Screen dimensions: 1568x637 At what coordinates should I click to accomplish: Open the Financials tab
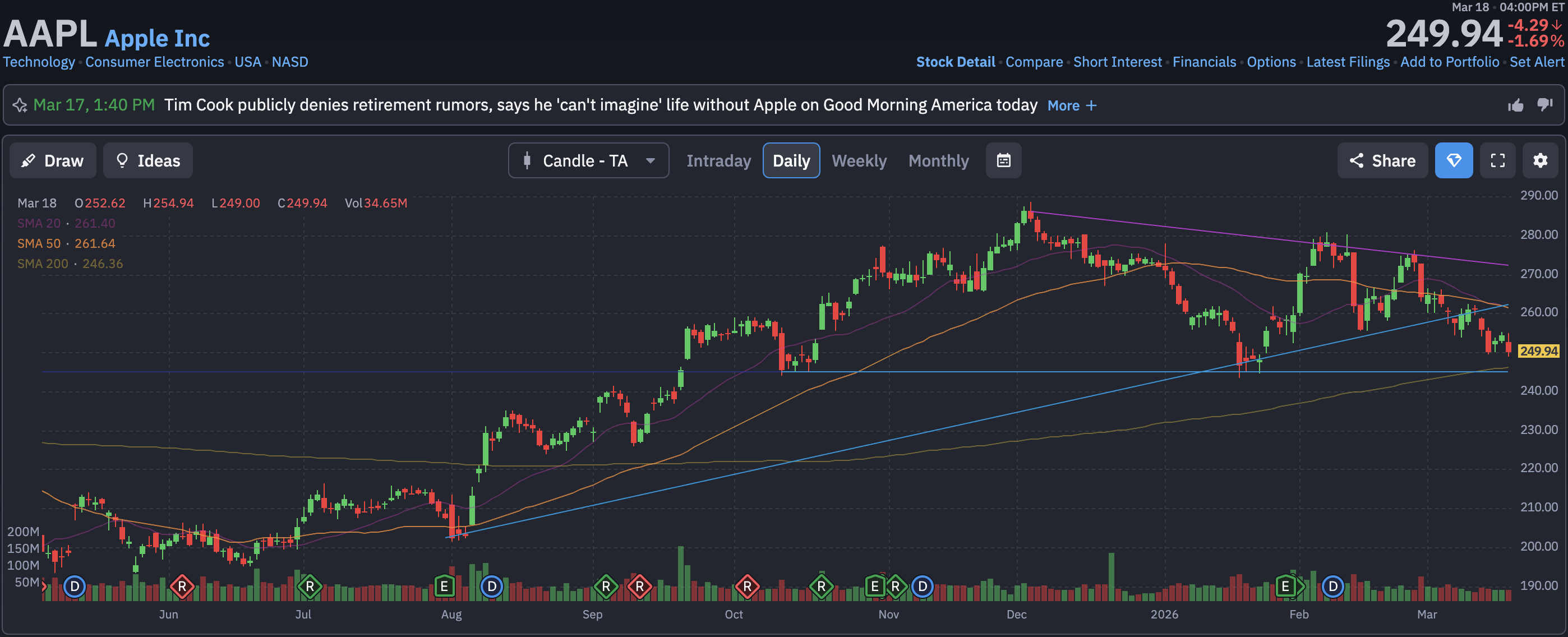(1203, 62)
